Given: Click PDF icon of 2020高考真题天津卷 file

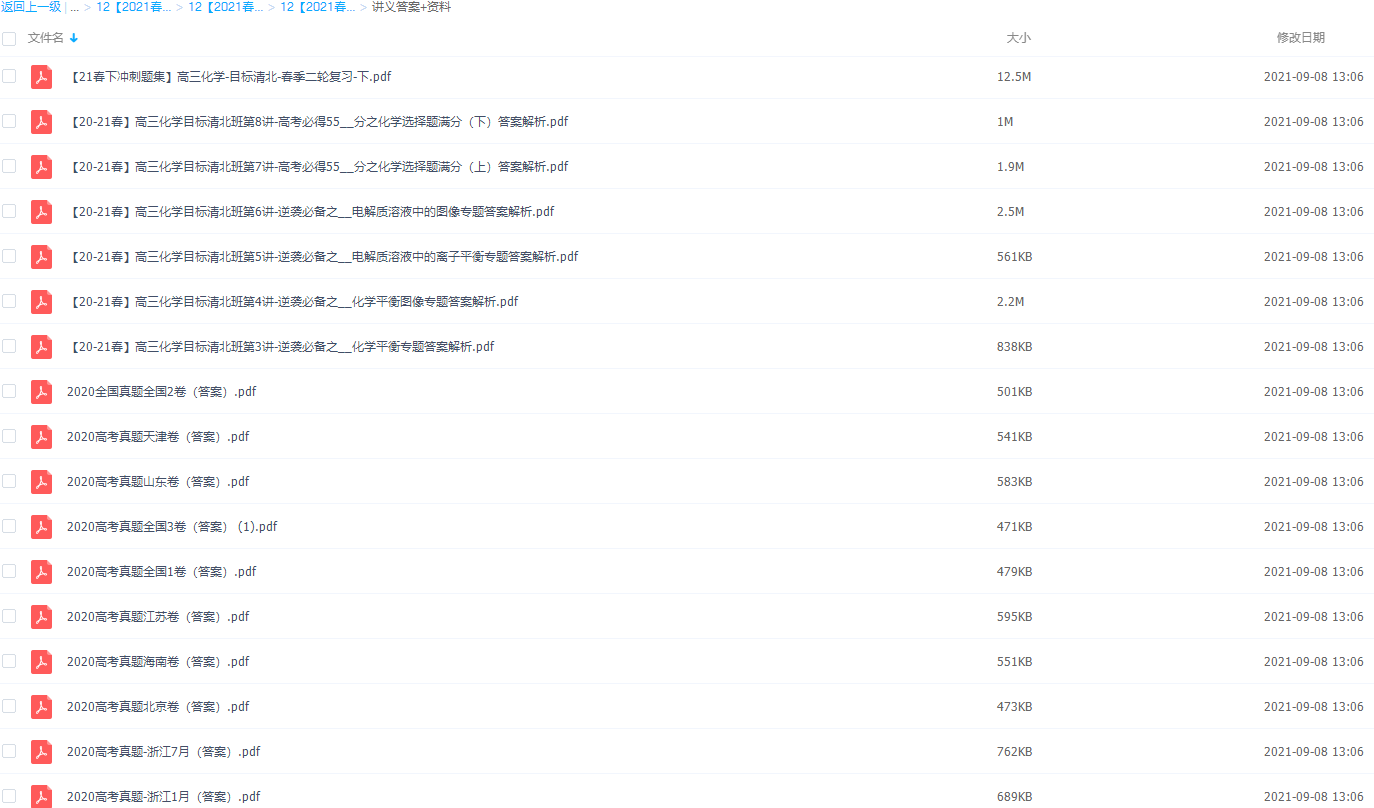Looking at the screenshot, I should point(41,437).
